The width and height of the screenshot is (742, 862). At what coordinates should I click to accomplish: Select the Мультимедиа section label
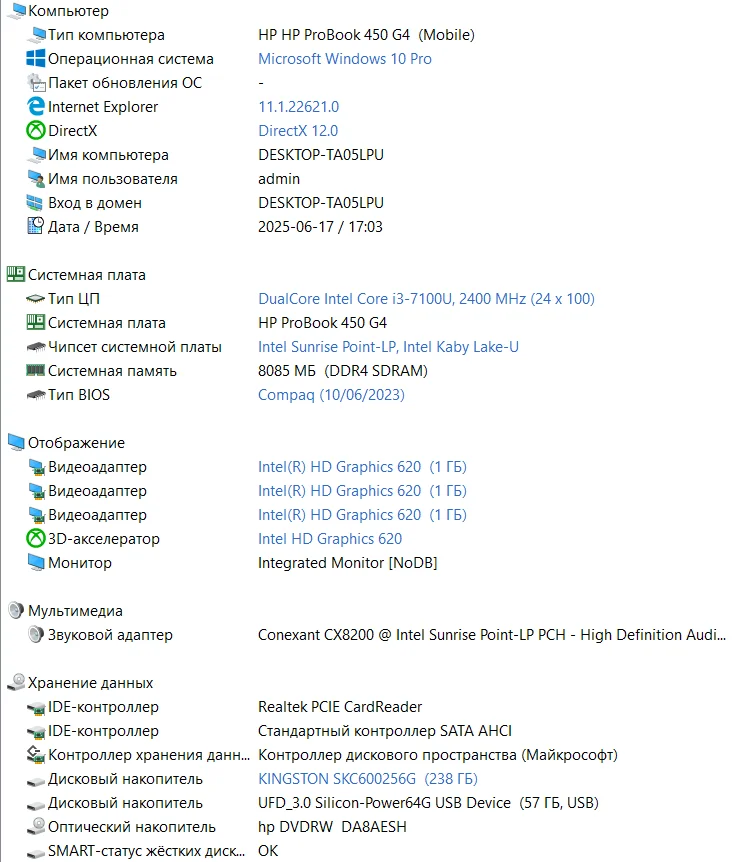click(x=75, y=611)
